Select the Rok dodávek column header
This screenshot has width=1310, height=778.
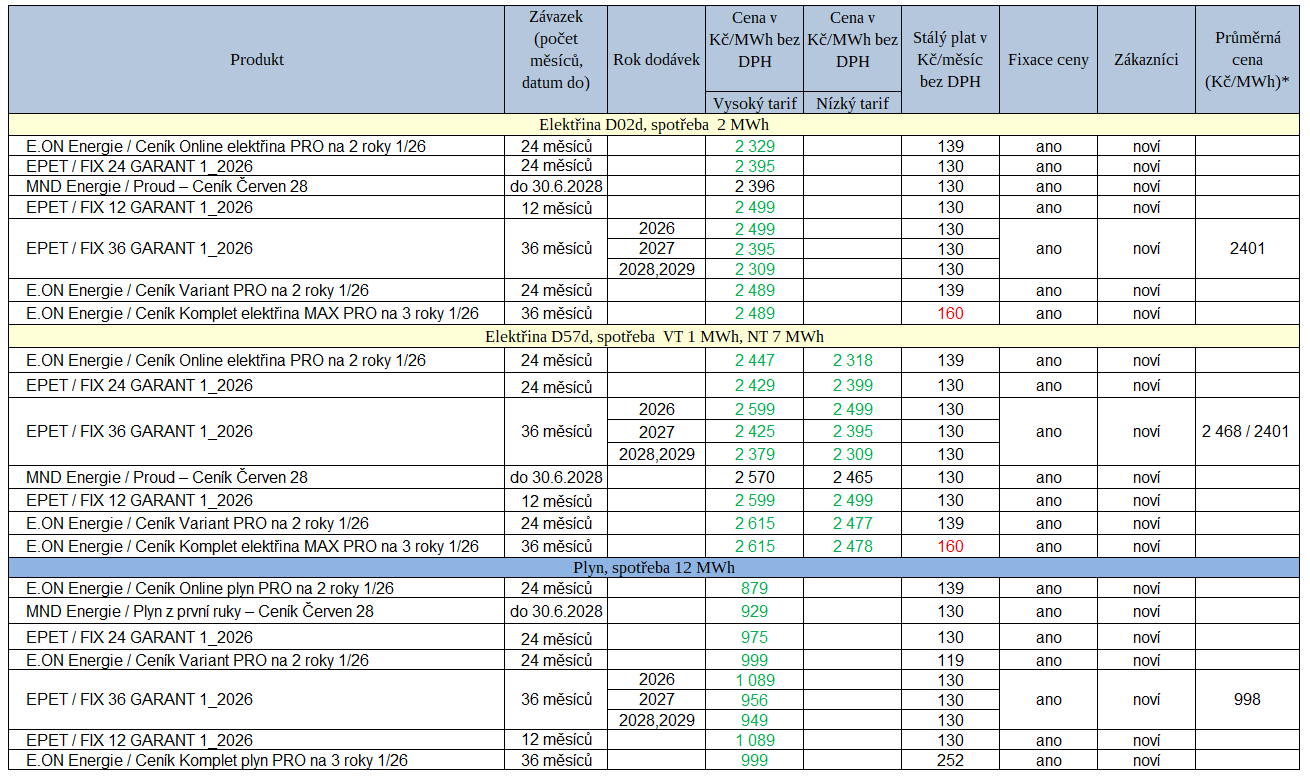tap(655, 59)
